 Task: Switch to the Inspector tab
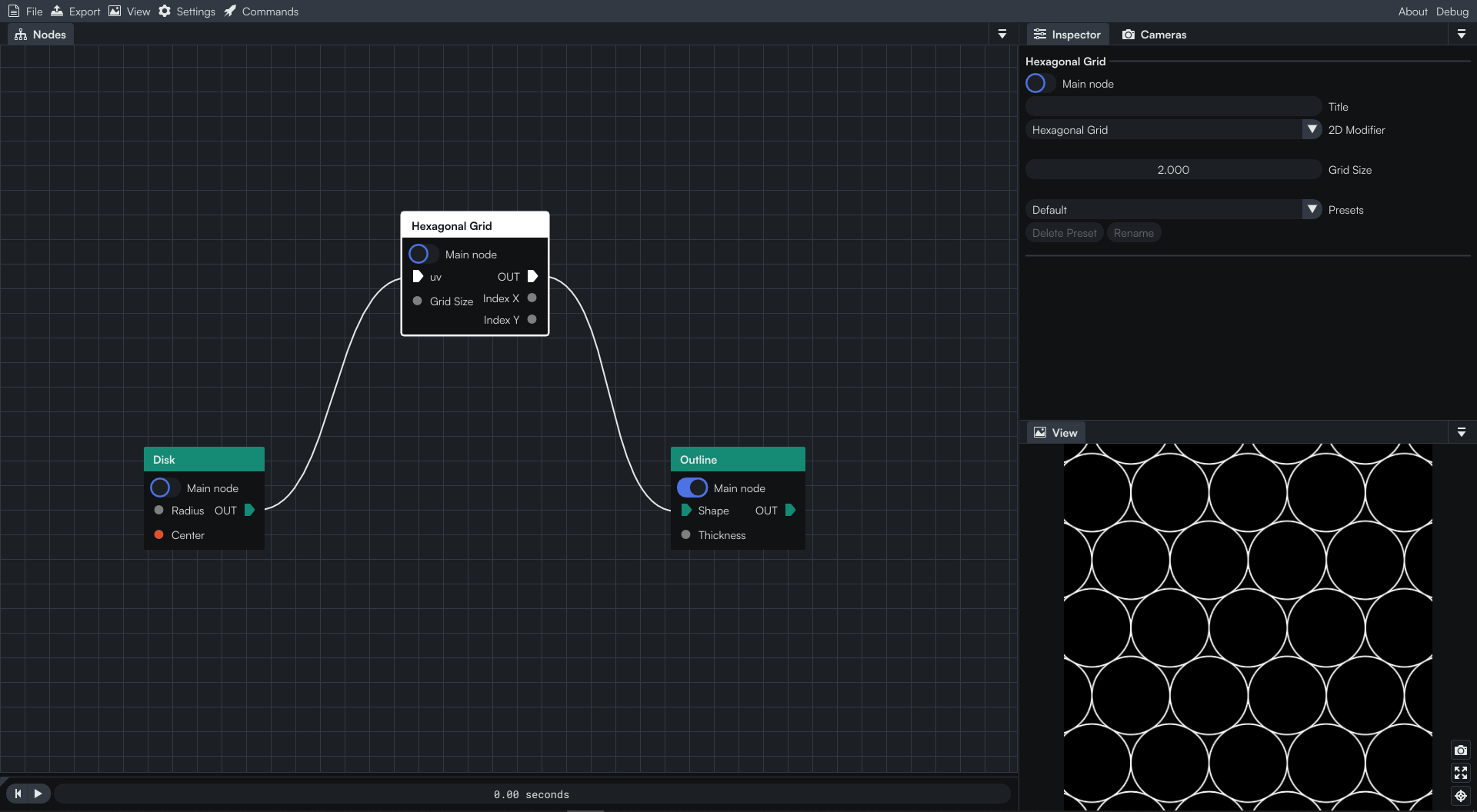[x=1067, y=35]
